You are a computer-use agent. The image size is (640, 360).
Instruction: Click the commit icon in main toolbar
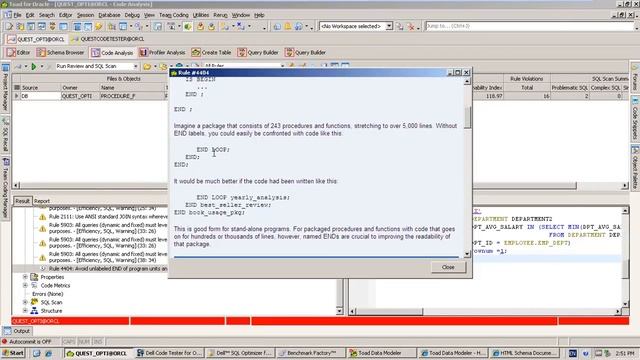tap(200, 27)
